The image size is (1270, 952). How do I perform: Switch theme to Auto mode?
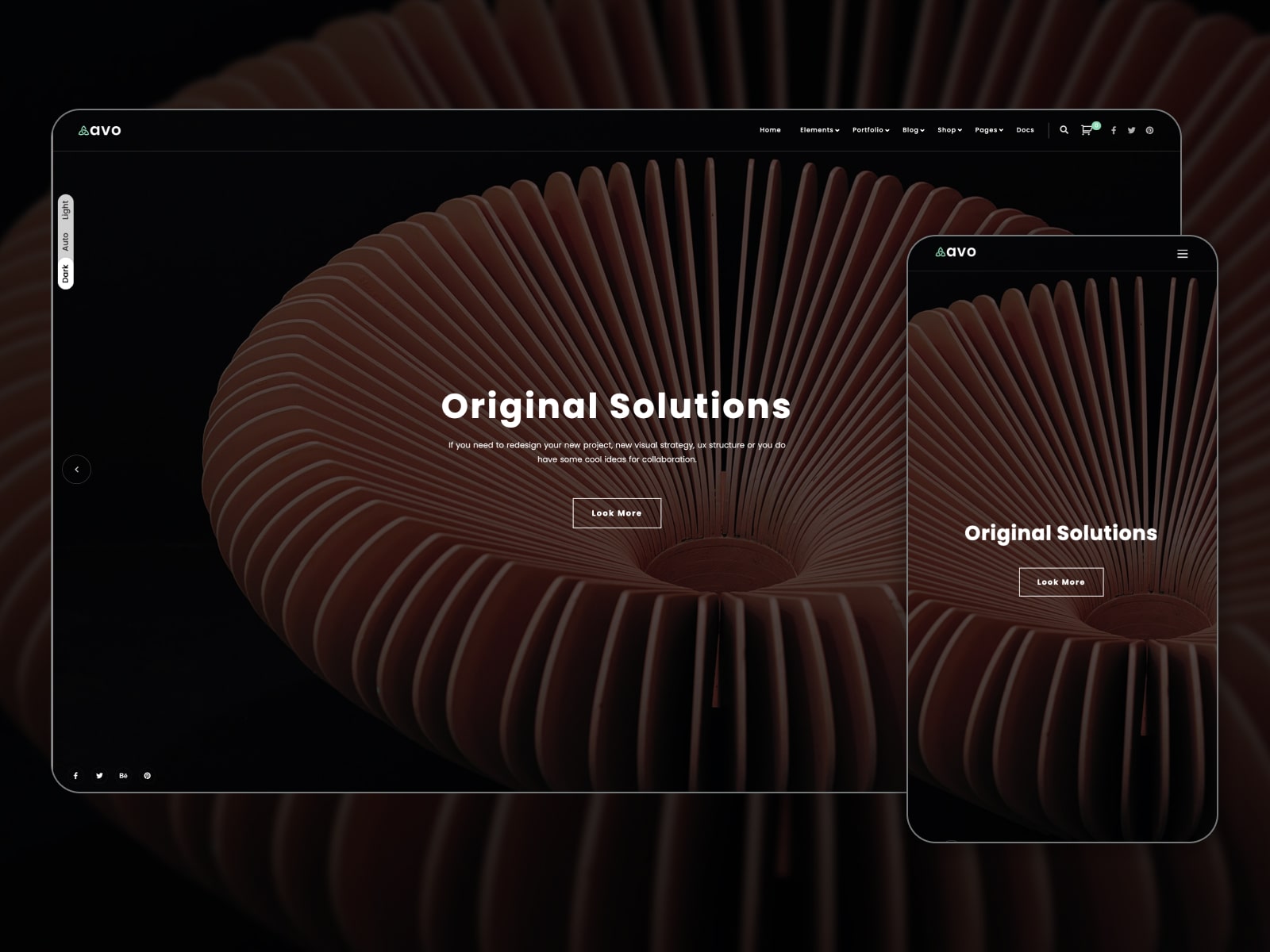(x=66, y=242)
